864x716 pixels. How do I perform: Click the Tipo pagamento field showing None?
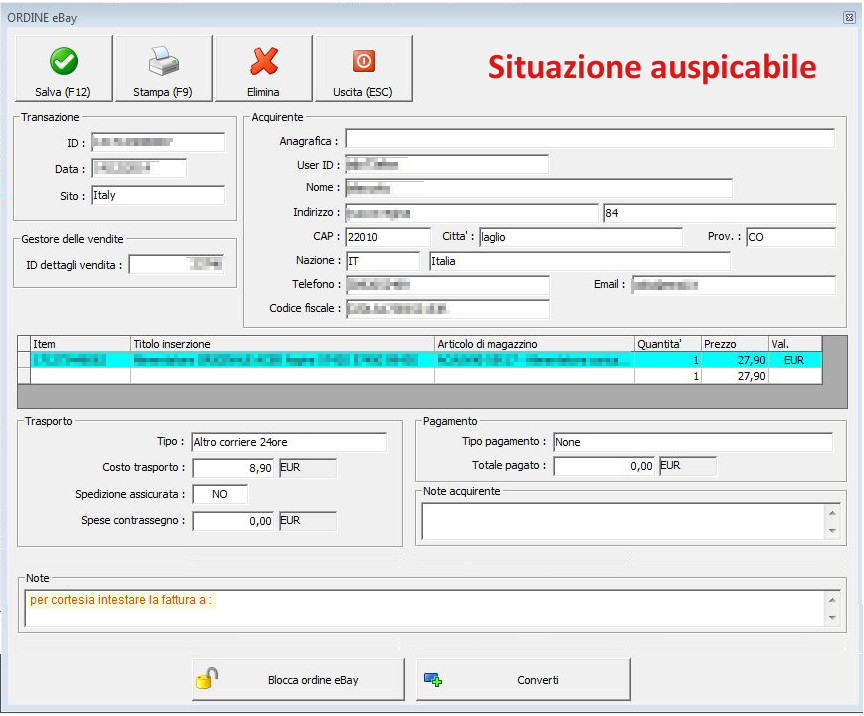693,442
